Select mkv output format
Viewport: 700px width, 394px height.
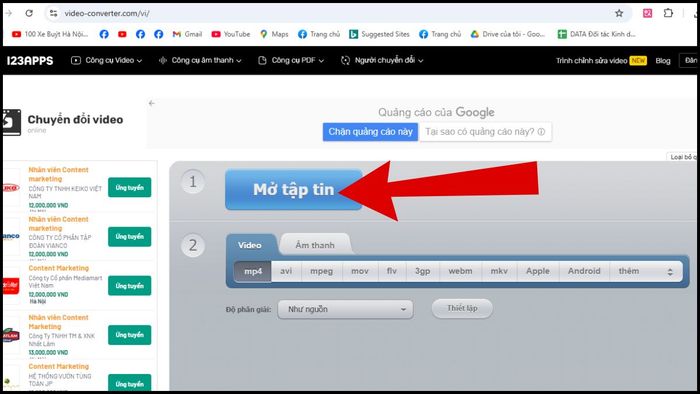coord(499,271)
